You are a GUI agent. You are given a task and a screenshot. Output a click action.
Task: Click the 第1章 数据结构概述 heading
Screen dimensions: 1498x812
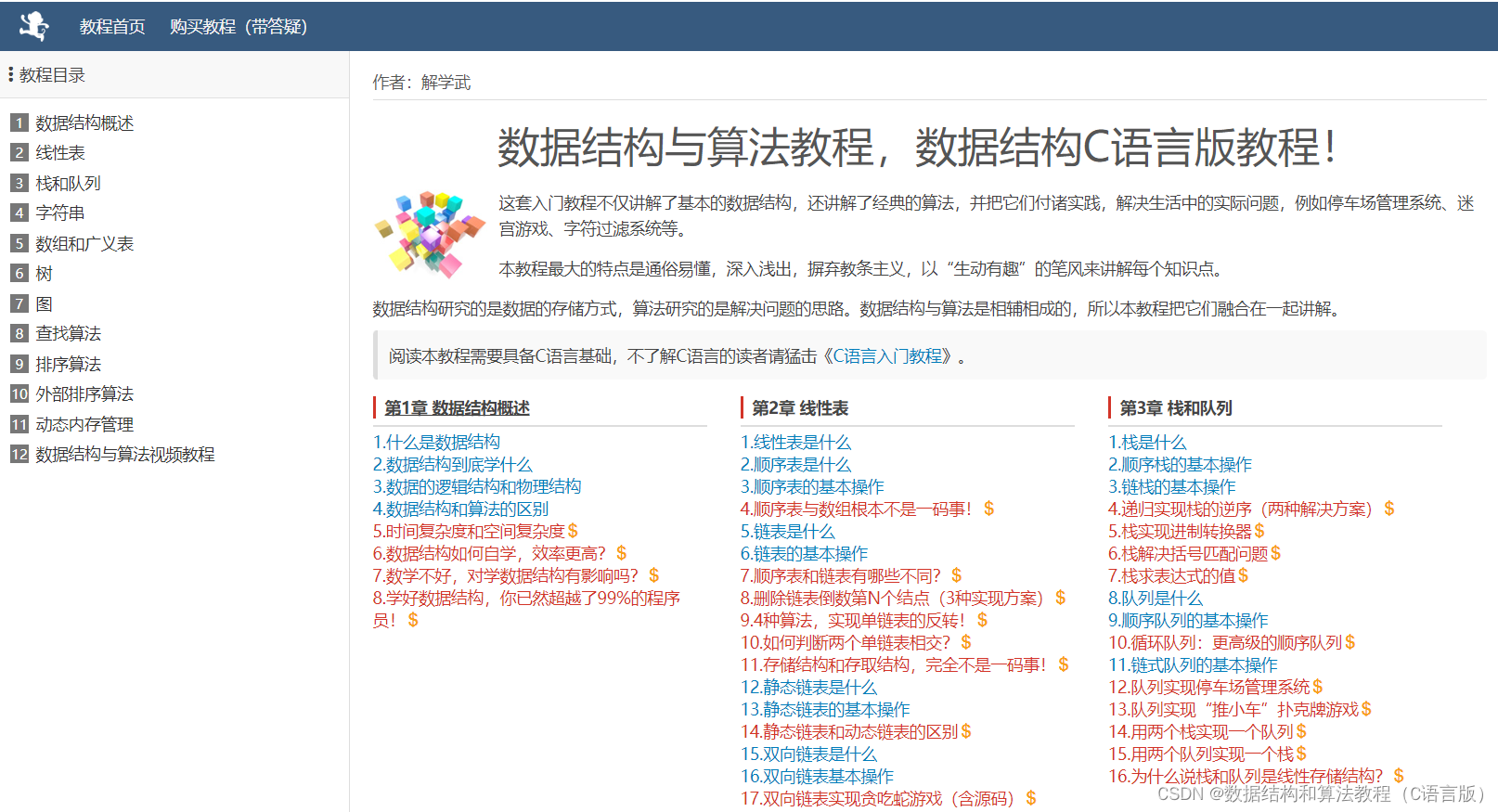(457, 408)
